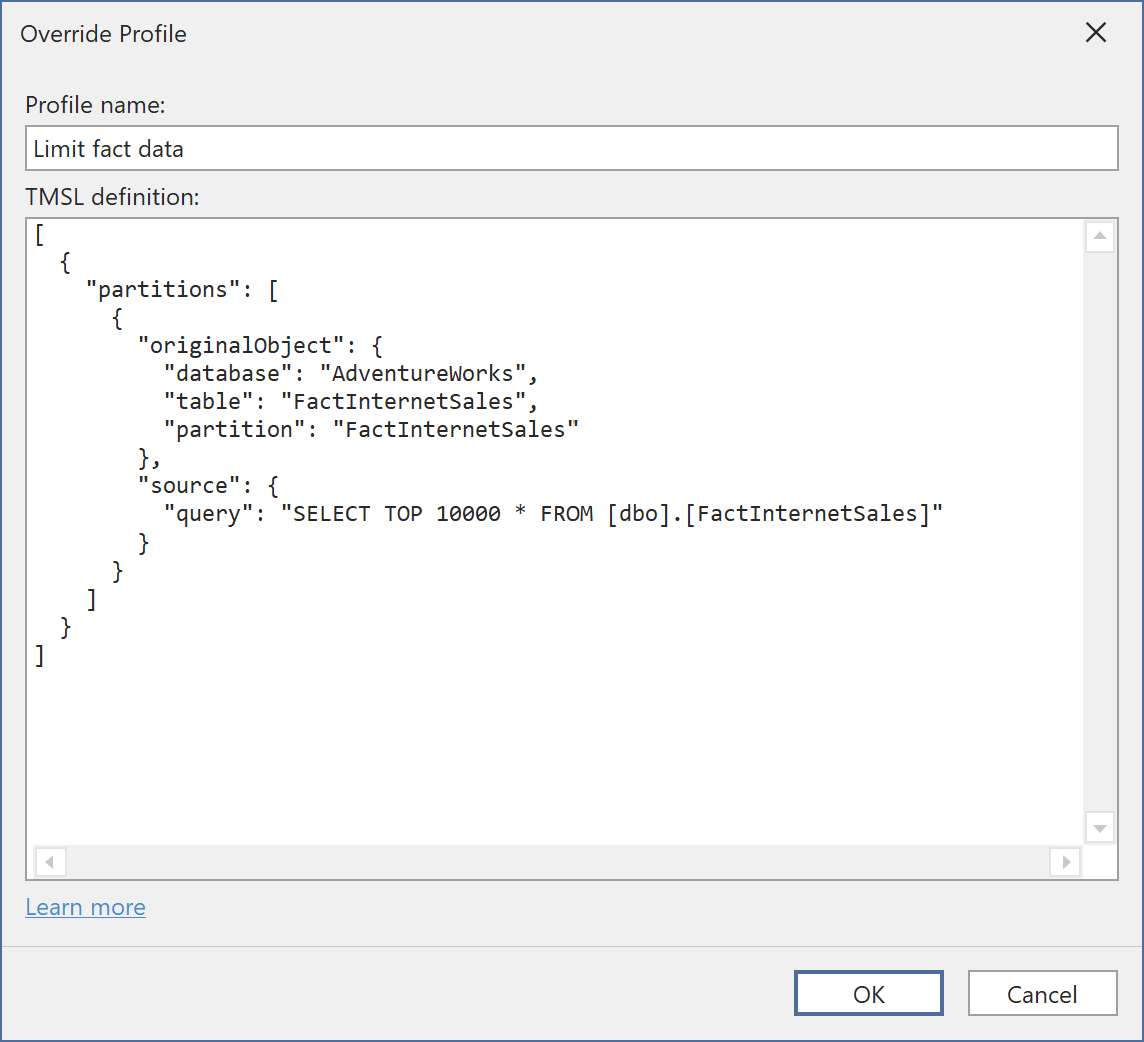Click the vertical scrollbar down arrow
The image size is (1144, 1042).
[x=1099, y=827]
